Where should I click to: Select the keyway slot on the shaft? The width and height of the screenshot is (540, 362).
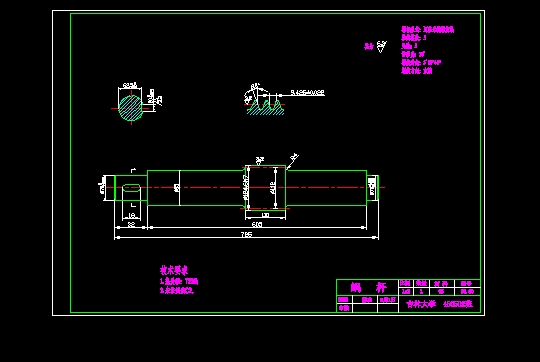point(132,188)
